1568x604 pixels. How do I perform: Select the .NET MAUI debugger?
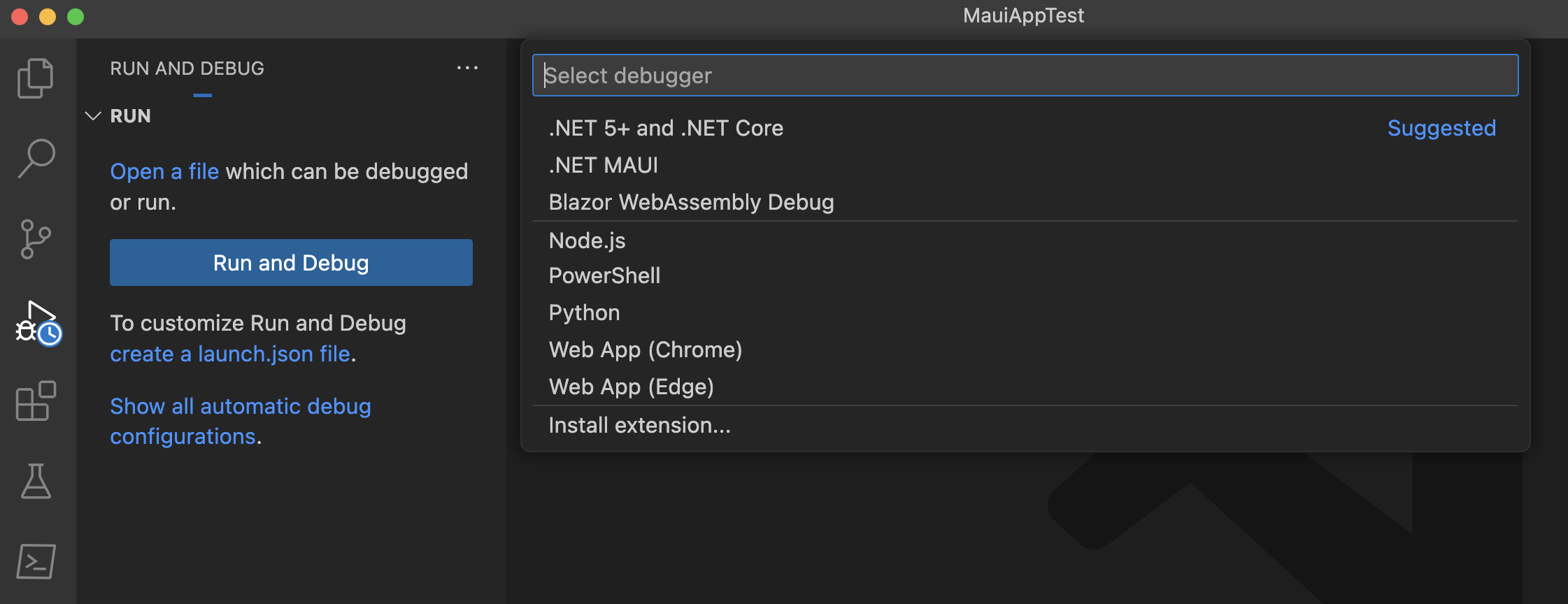click(x=603, y=165)
